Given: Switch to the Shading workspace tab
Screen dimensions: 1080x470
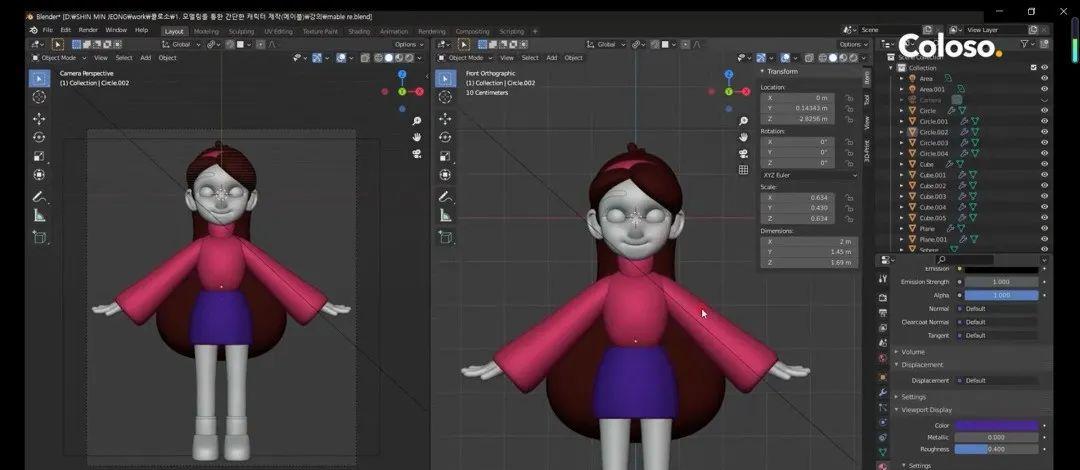Looking at the screenshot, I should (359, 32).
